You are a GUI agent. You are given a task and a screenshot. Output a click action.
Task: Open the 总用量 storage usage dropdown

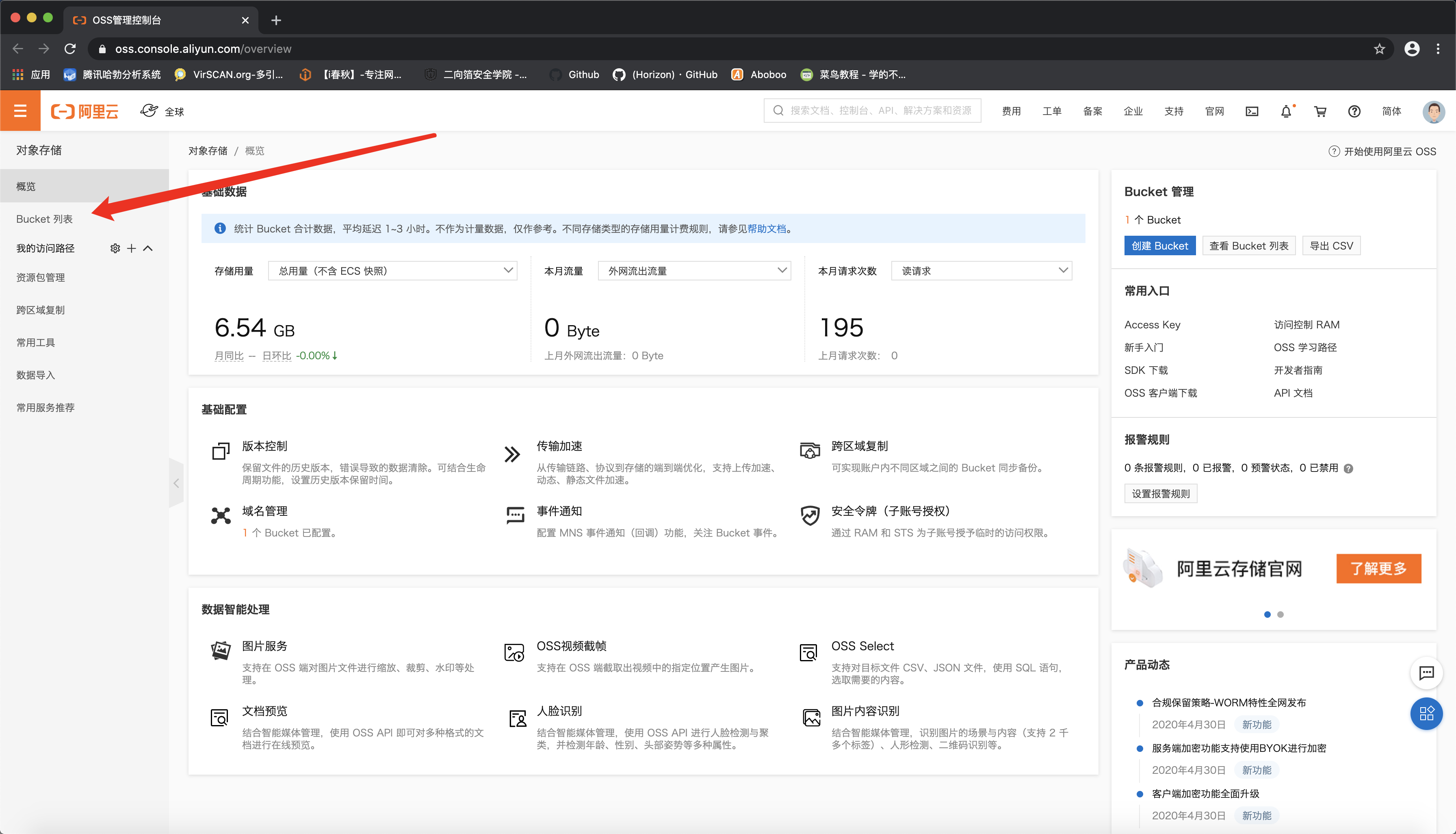393,270
